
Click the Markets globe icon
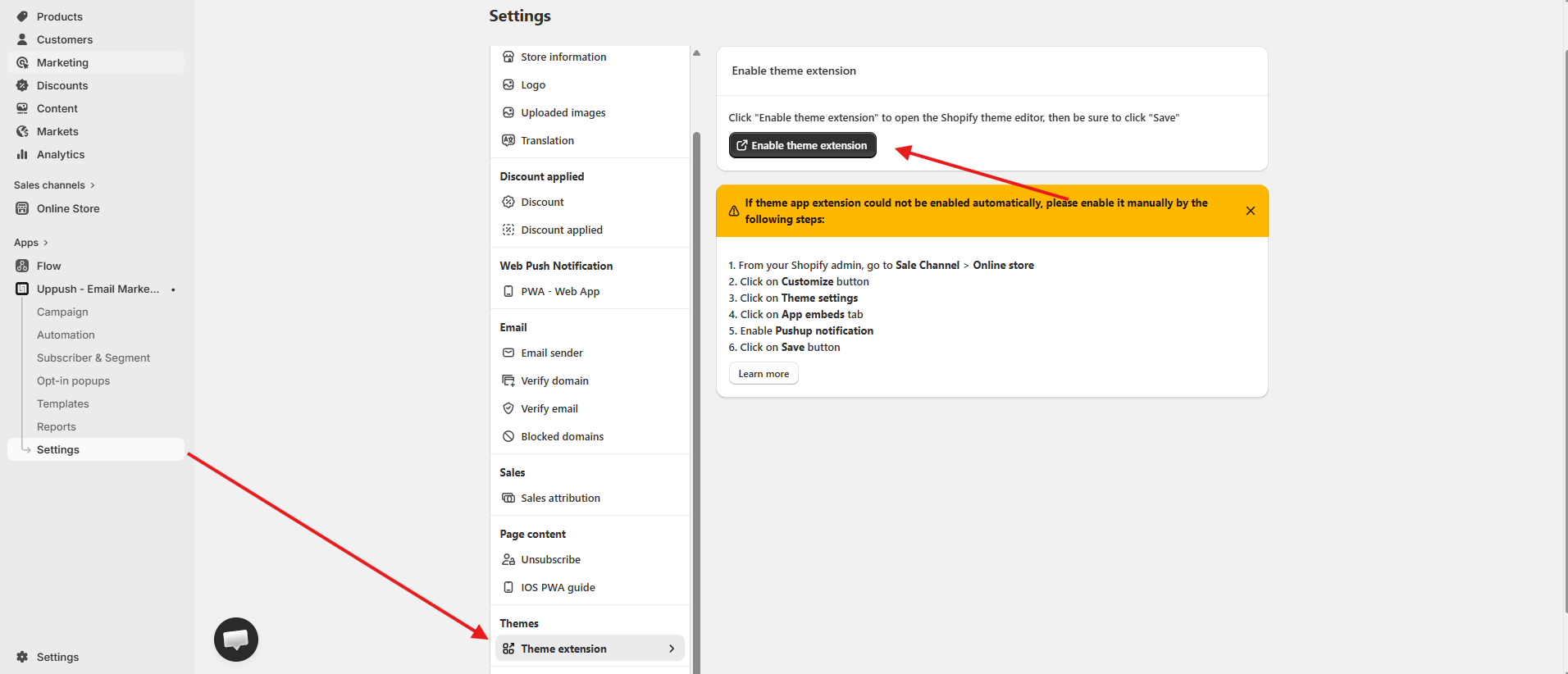click(x=22, y=131)
